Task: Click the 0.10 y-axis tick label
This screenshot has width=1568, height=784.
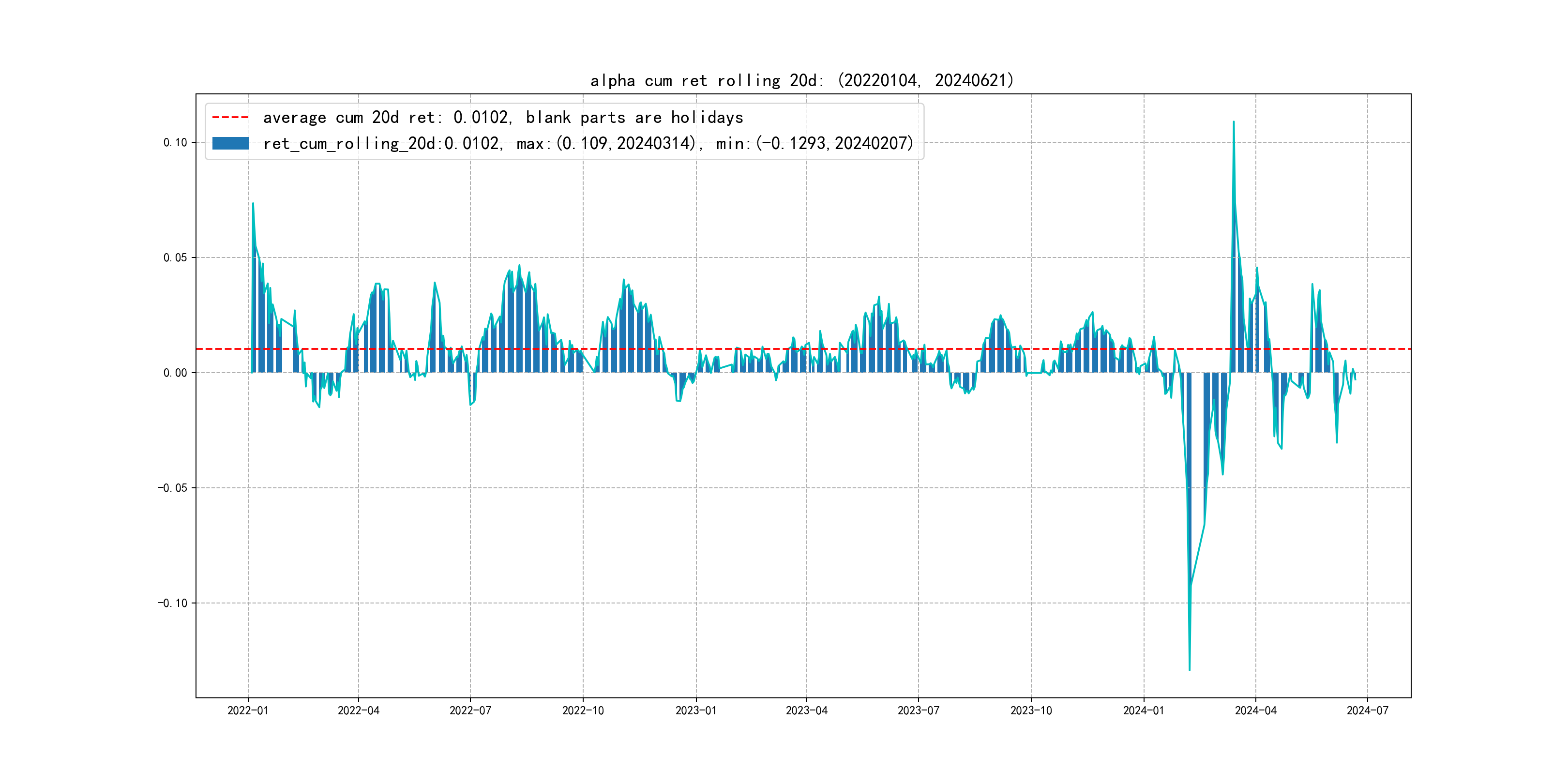Action: pos(175,142)
